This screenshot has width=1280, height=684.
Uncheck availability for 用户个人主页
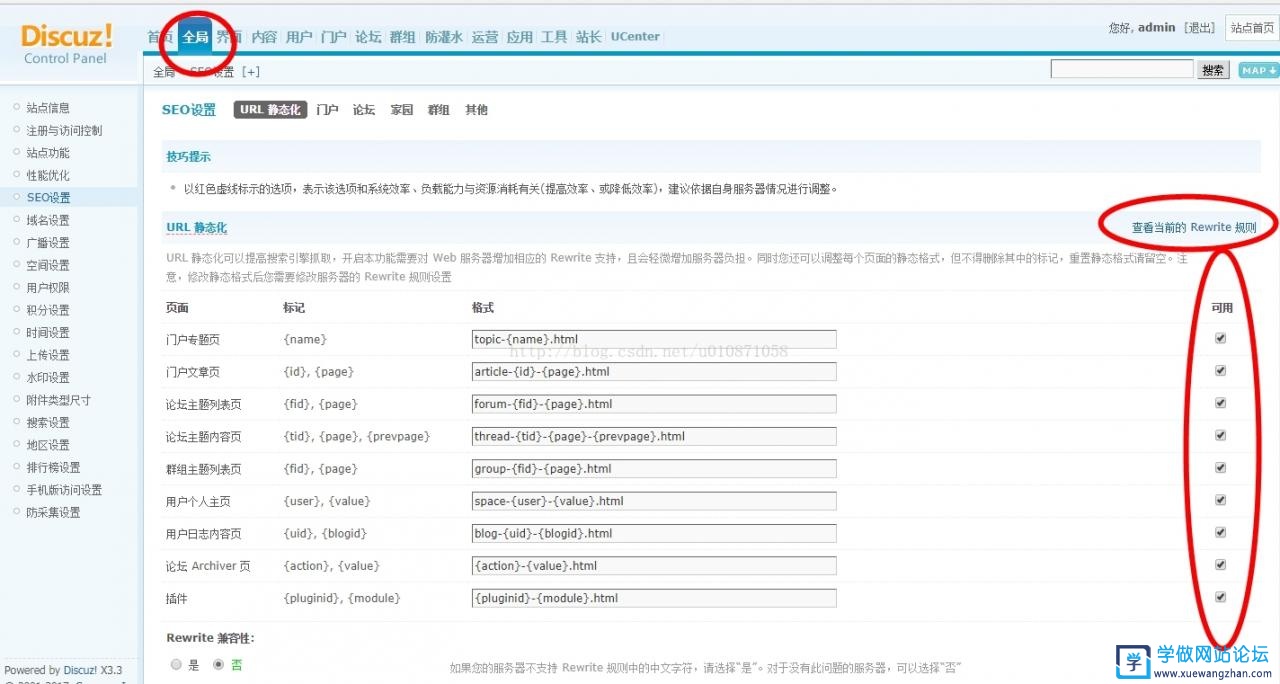click(x=1220, y=500)
